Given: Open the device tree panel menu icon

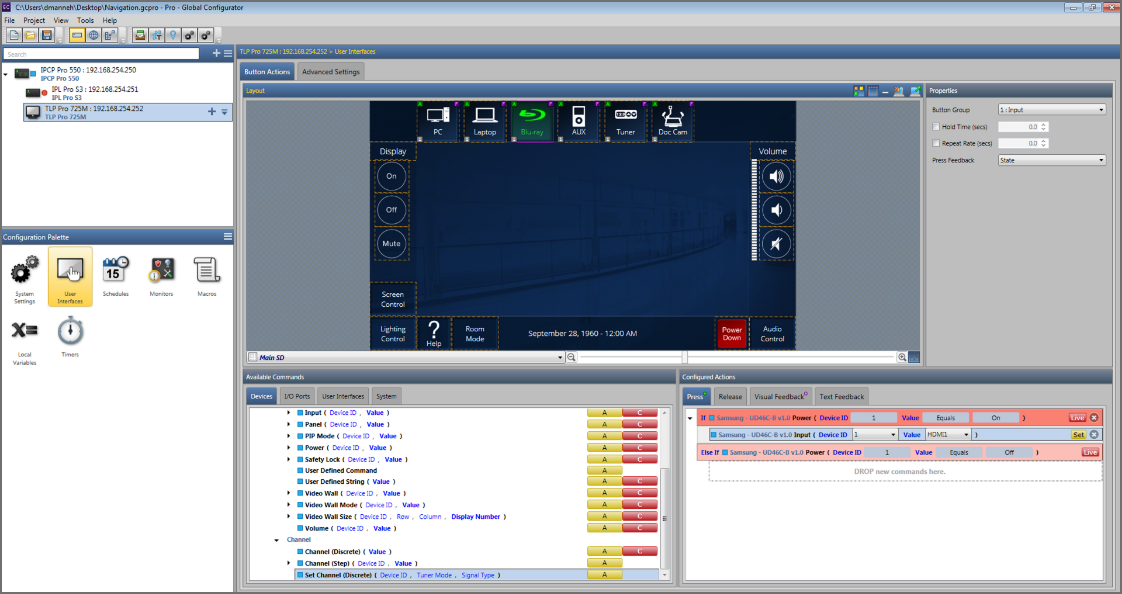Looking at the screenshot, I should (x=228, y=54).
